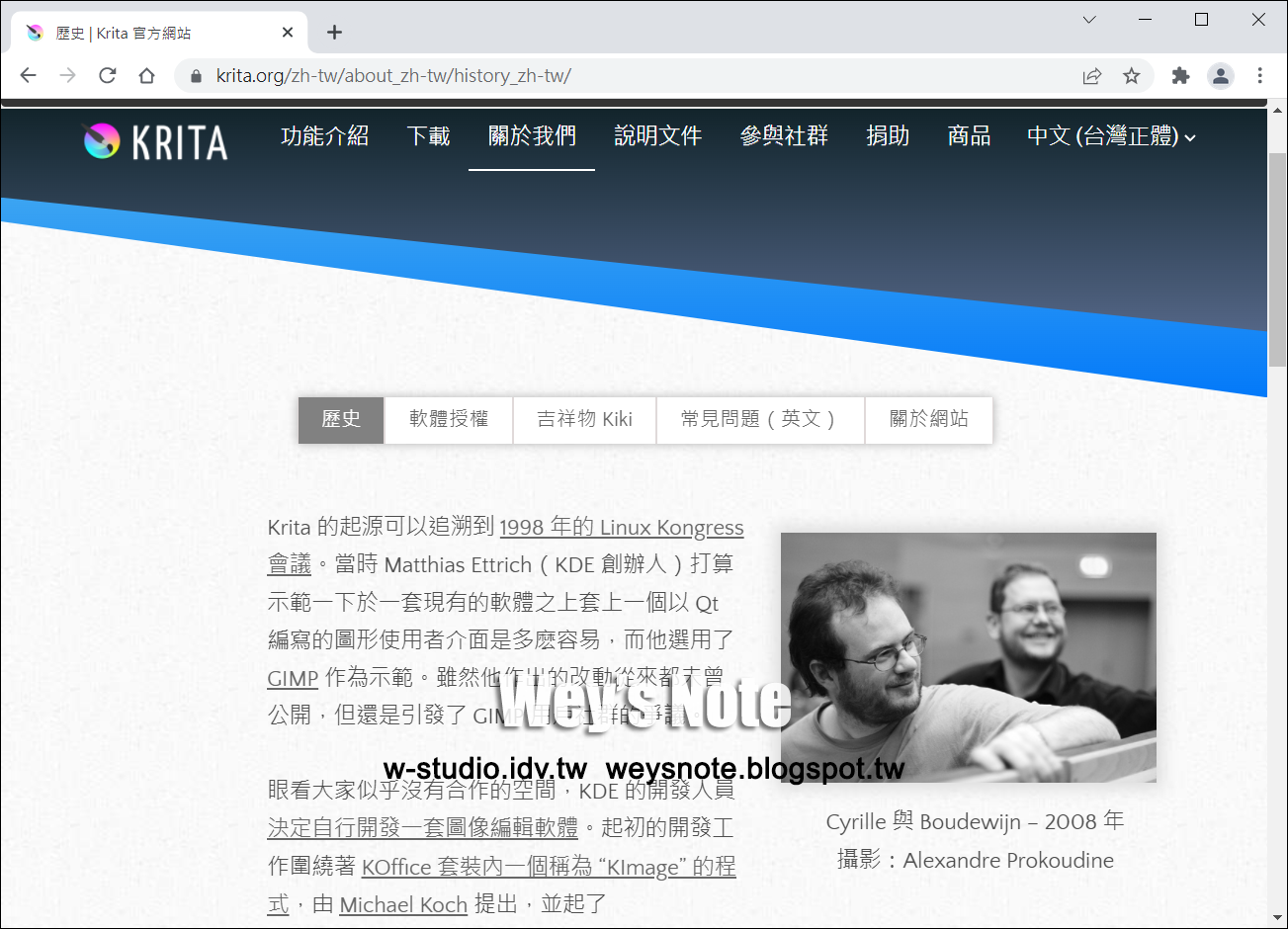Open the 下載 menu item
The width and height of the screenshot is (1288, 929).
click(428, 136)
